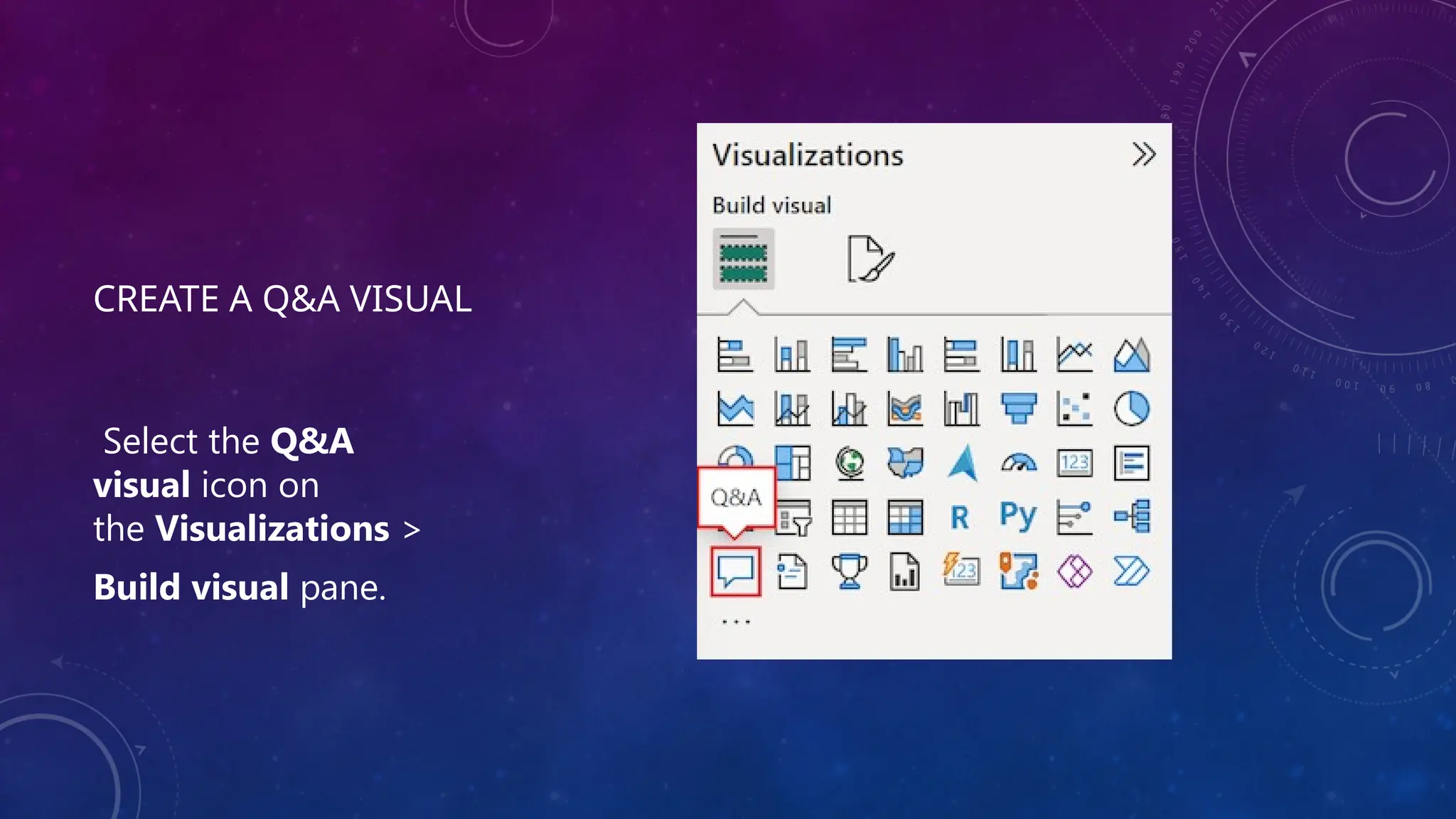Add a slicer visual

[793, 517]
